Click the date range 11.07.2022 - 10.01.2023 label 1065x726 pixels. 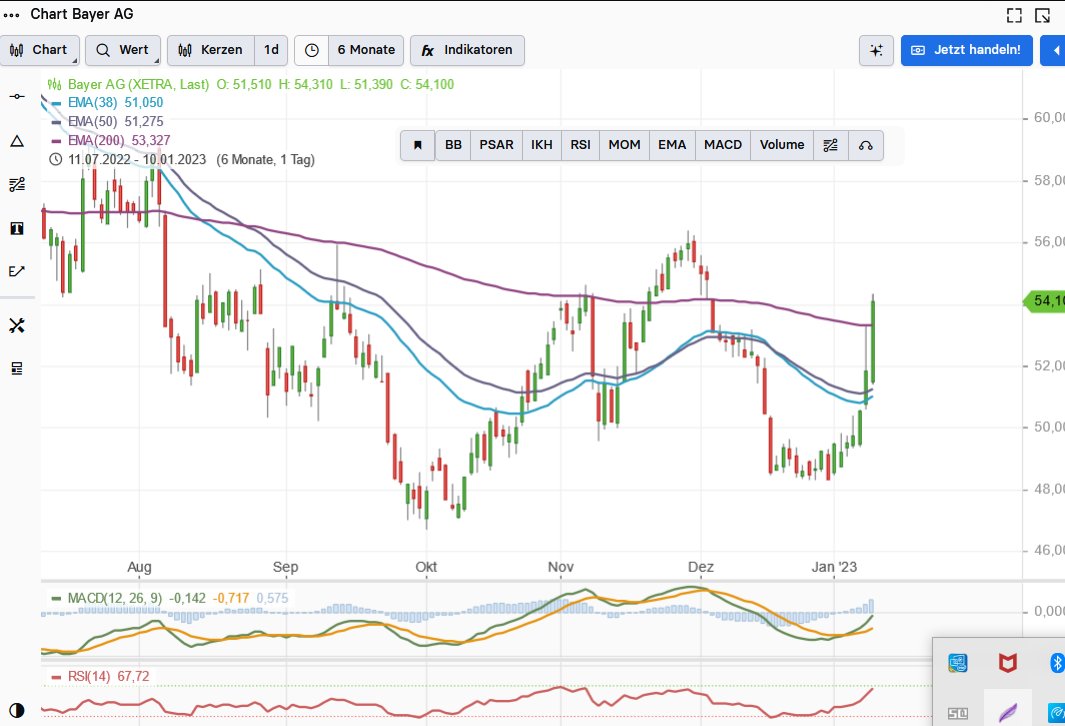[x=137, y=160]
